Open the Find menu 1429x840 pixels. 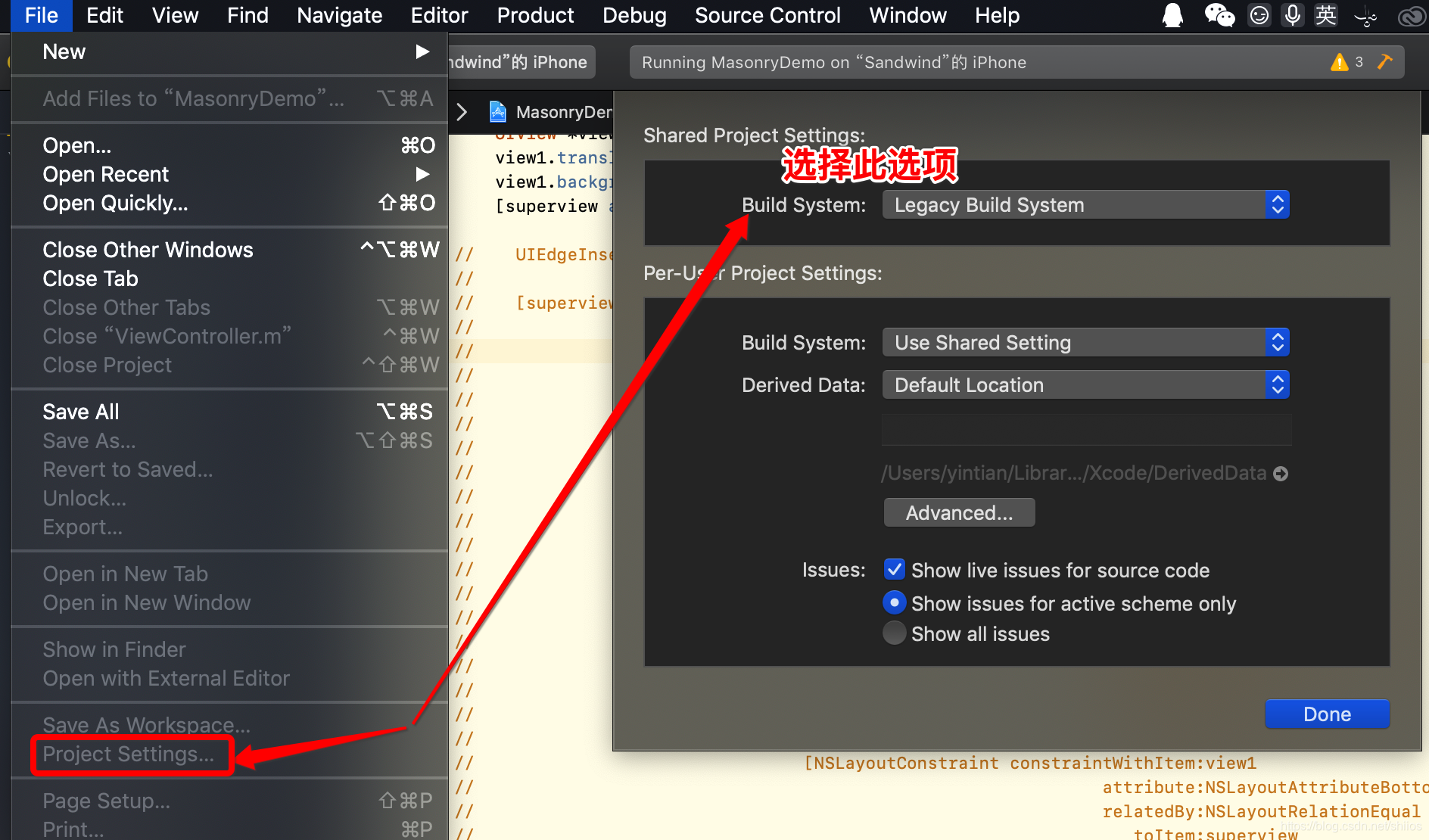tap(248, 15)
